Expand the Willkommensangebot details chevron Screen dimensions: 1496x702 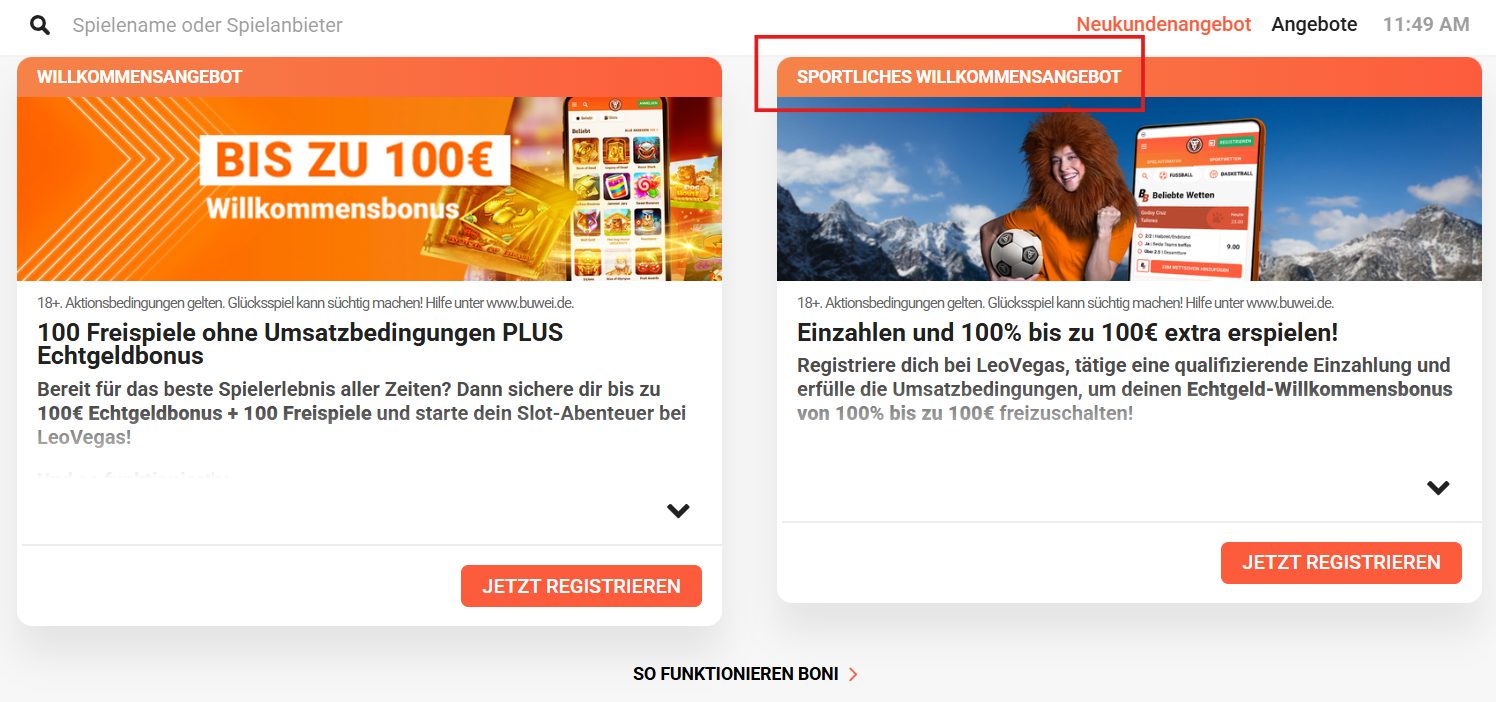pyautogui.click(x=678, y=511)
